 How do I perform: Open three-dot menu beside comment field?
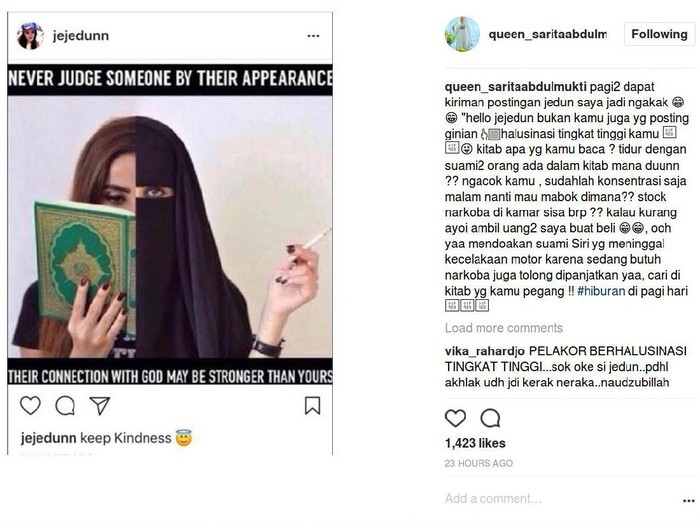[689, 501]
